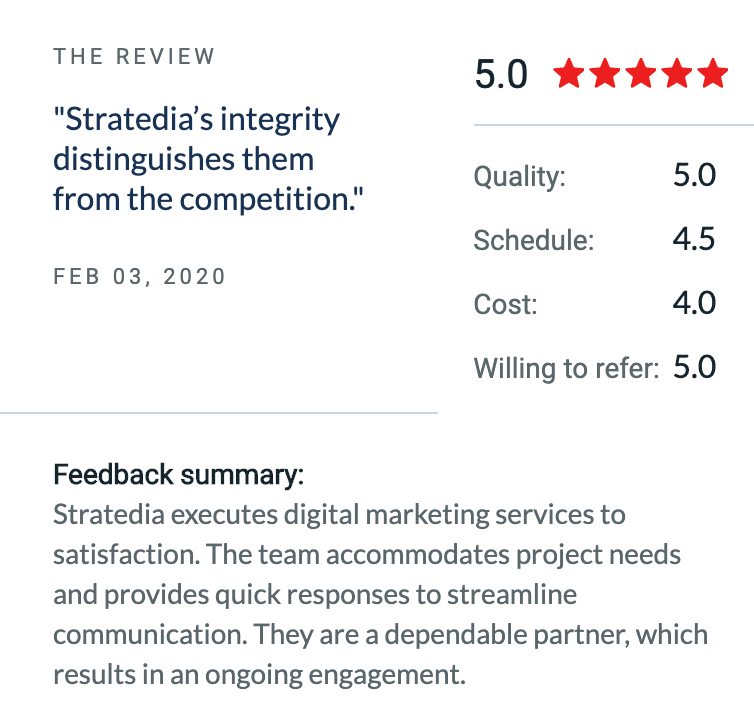Click the 'results in an ongoing engagement' line
754x702 pixels.
pyautogui.click(x=260, y=675)
